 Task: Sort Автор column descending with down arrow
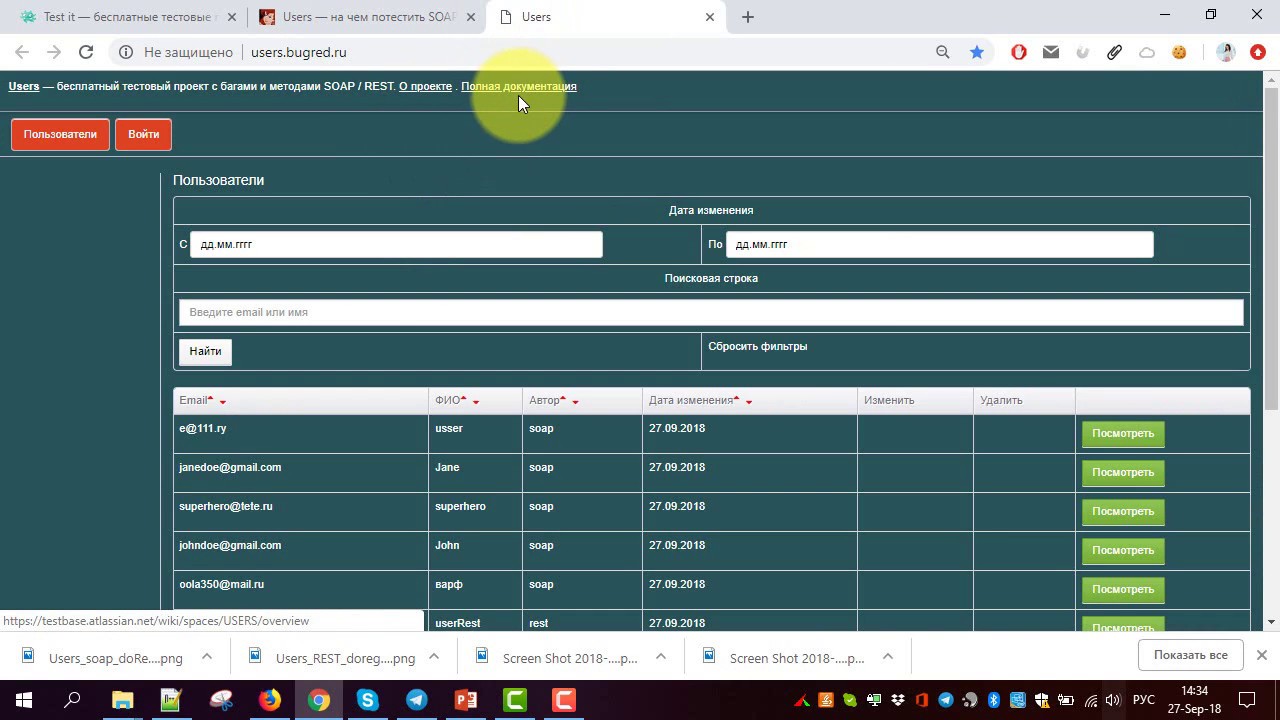pos(575,402)
